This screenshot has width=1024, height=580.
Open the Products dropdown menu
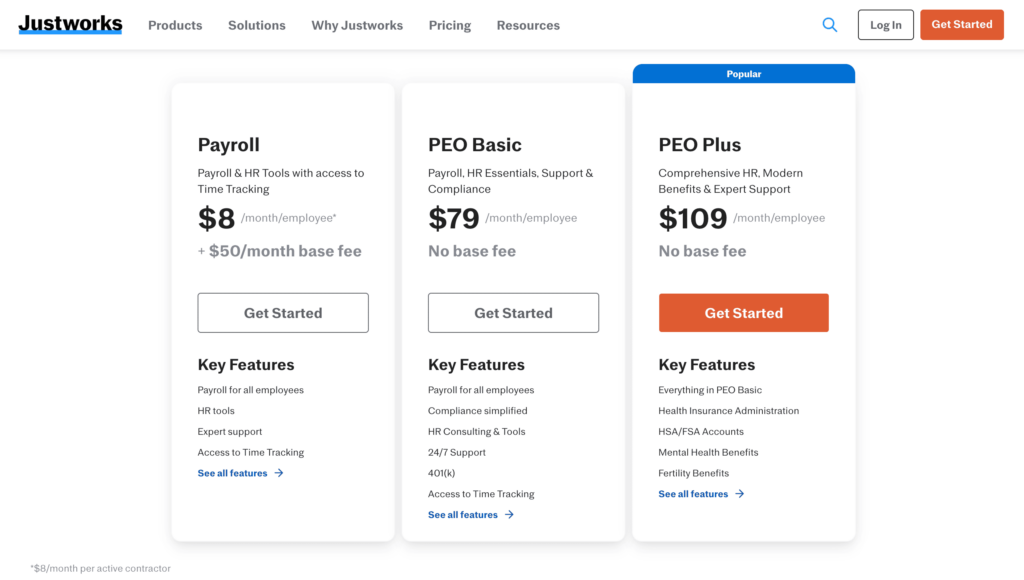[175, 25]
